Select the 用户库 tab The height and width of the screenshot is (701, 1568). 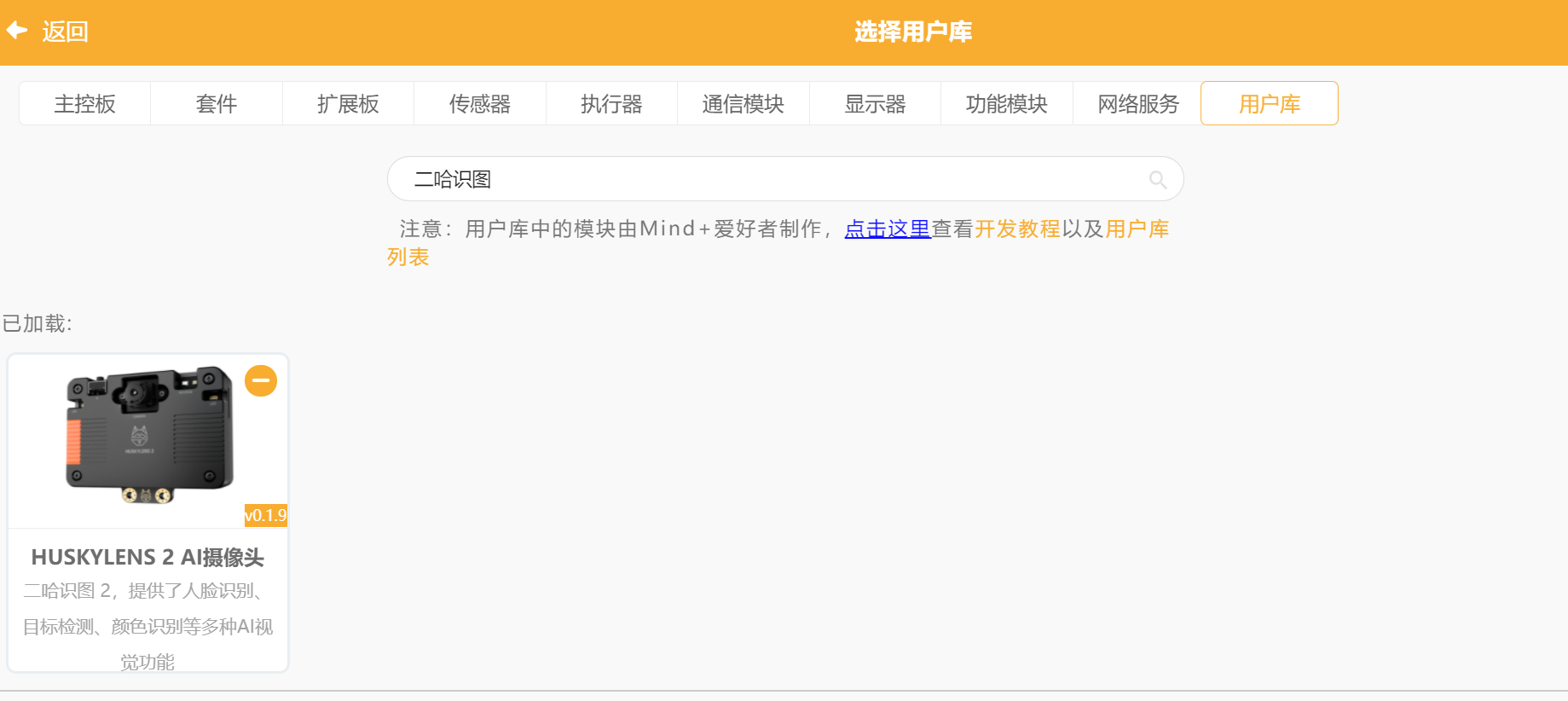point(1269,104)
